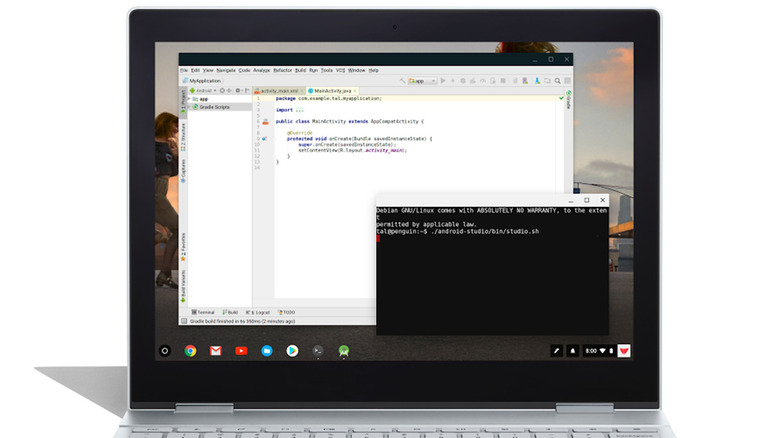
Task: Open the YouTube shelf icon
Action: pos(241,351)
